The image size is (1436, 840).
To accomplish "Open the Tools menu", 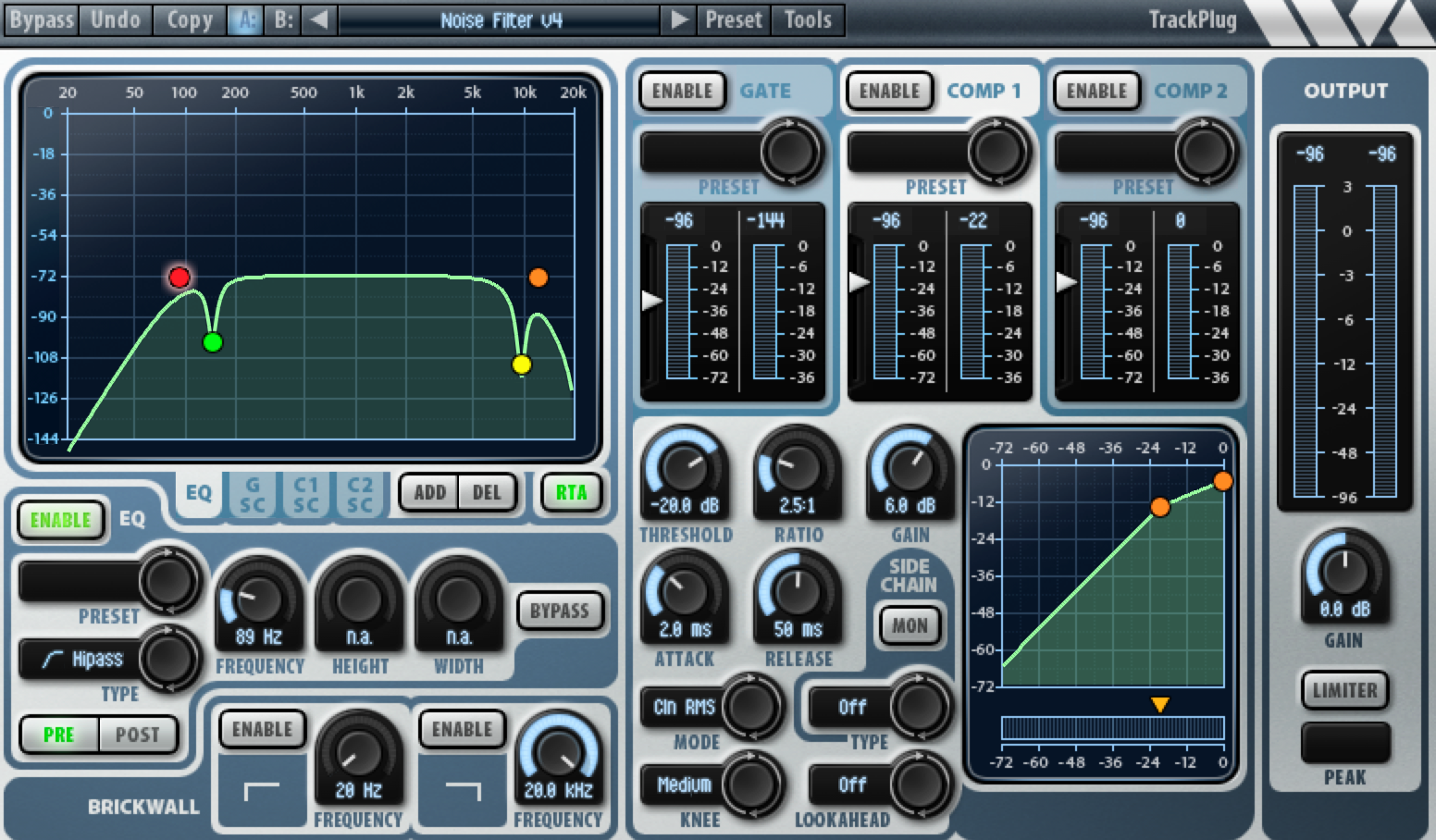I will 808,19.
